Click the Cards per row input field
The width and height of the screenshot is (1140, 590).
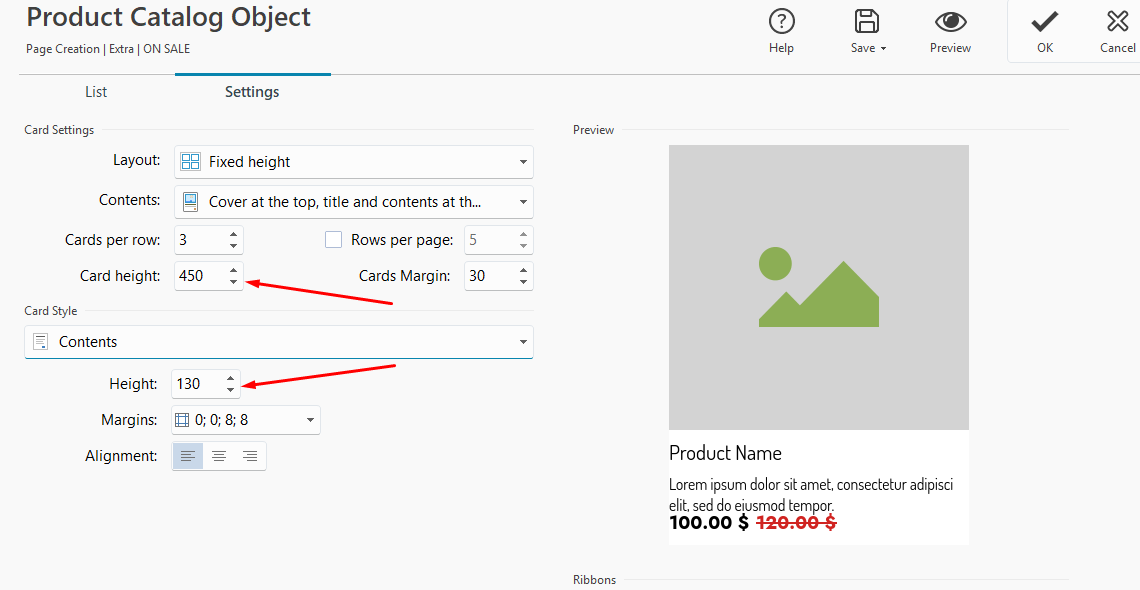pyautogui.click(x=198, y=240)
